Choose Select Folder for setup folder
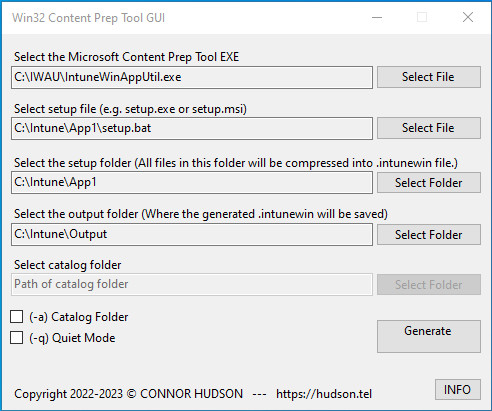Image resolution: width=492 pixels, height=411 pixels. (x=429, y=183)
